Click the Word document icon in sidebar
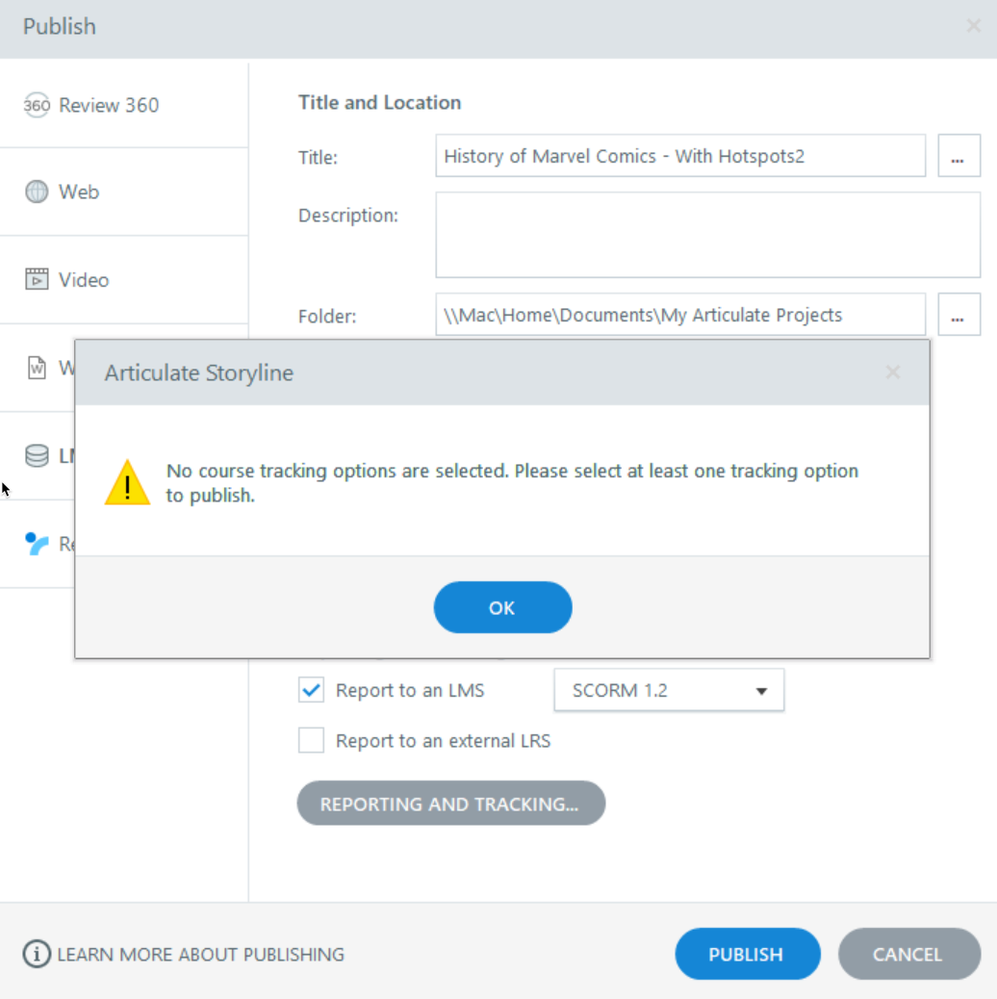 36,368
